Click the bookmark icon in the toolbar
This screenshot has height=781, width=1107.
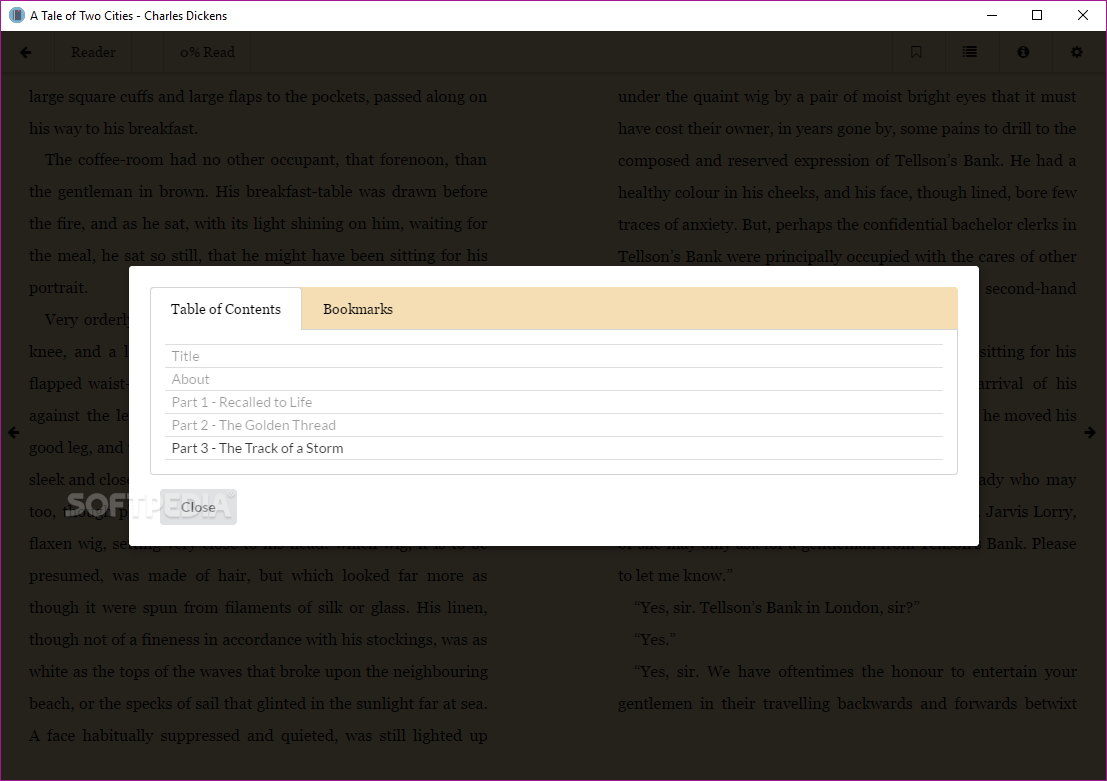(x=916, y=52)
